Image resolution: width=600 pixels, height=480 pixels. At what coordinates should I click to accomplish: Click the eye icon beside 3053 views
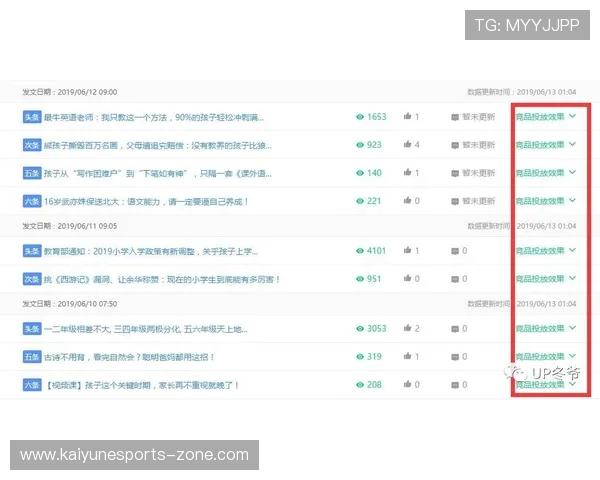click(360, 328)
